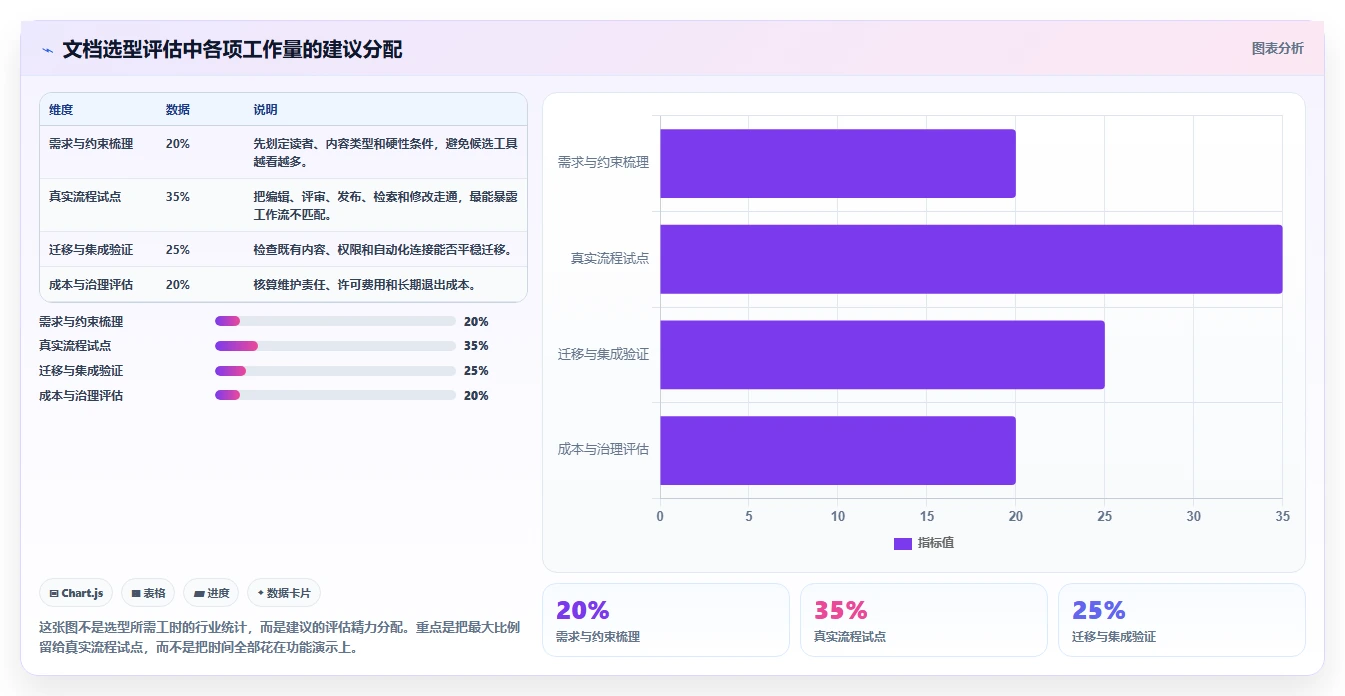Viewport: 1345px width, 696px height.
Task: Select the Chart.js tag chip
Action: (x=77, y=593)
